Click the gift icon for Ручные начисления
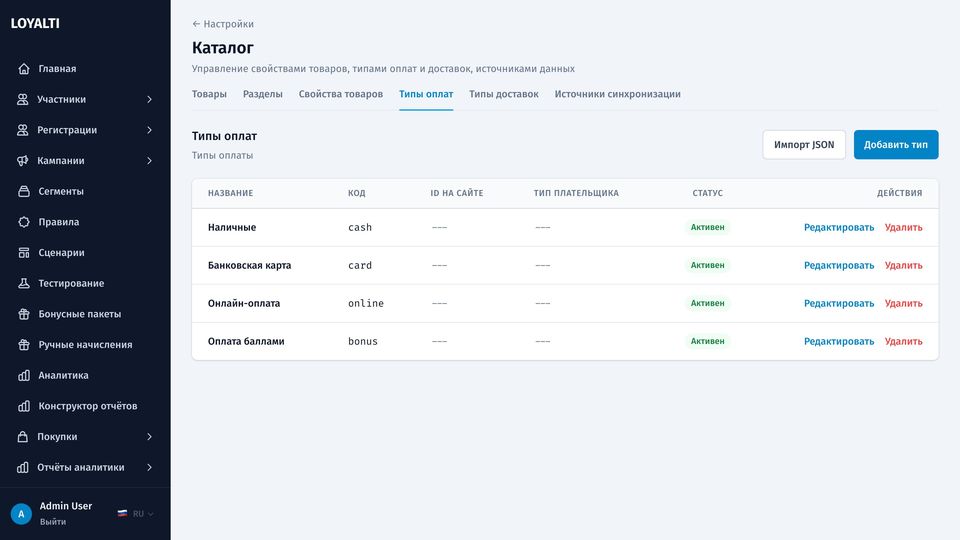 24,344
